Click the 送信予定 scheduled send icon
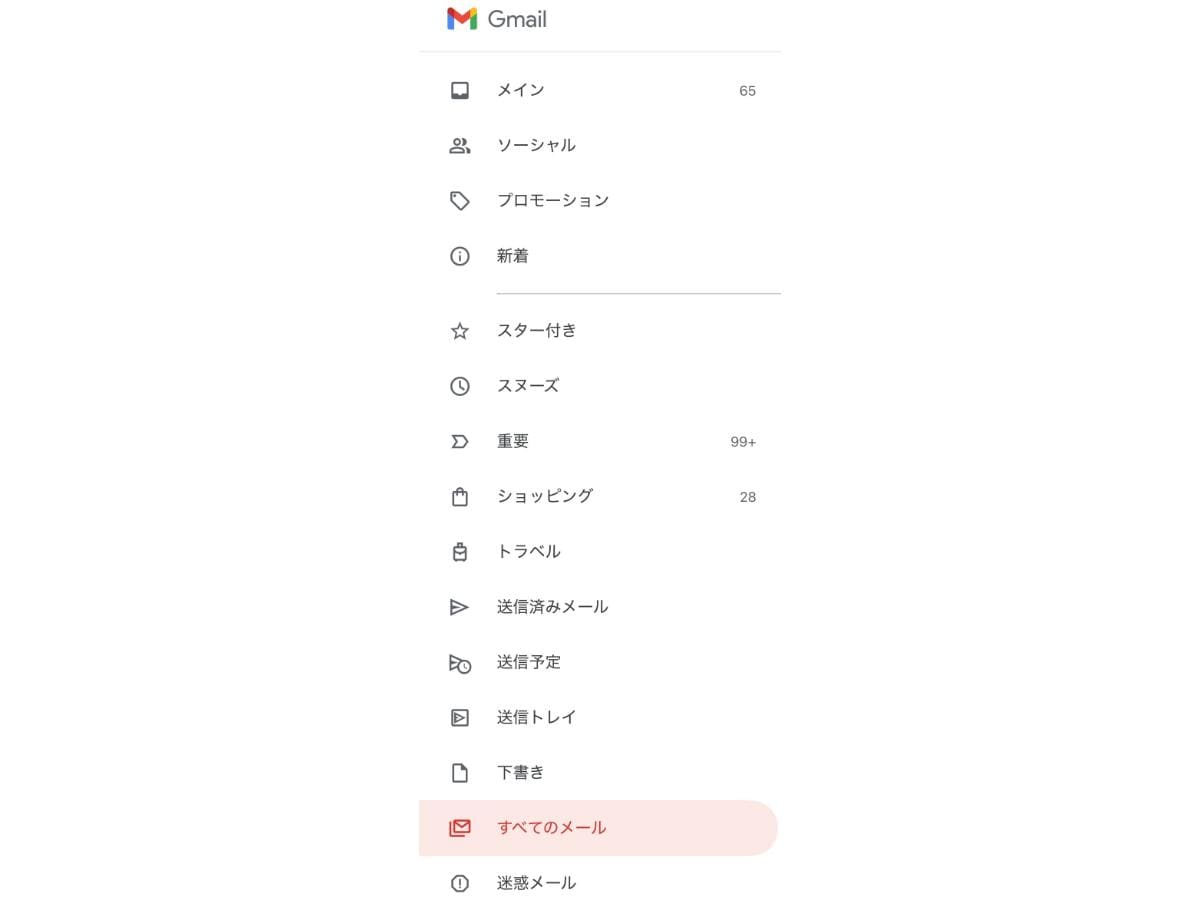Viewport: 1200px width, 900px height. [459, 662]
